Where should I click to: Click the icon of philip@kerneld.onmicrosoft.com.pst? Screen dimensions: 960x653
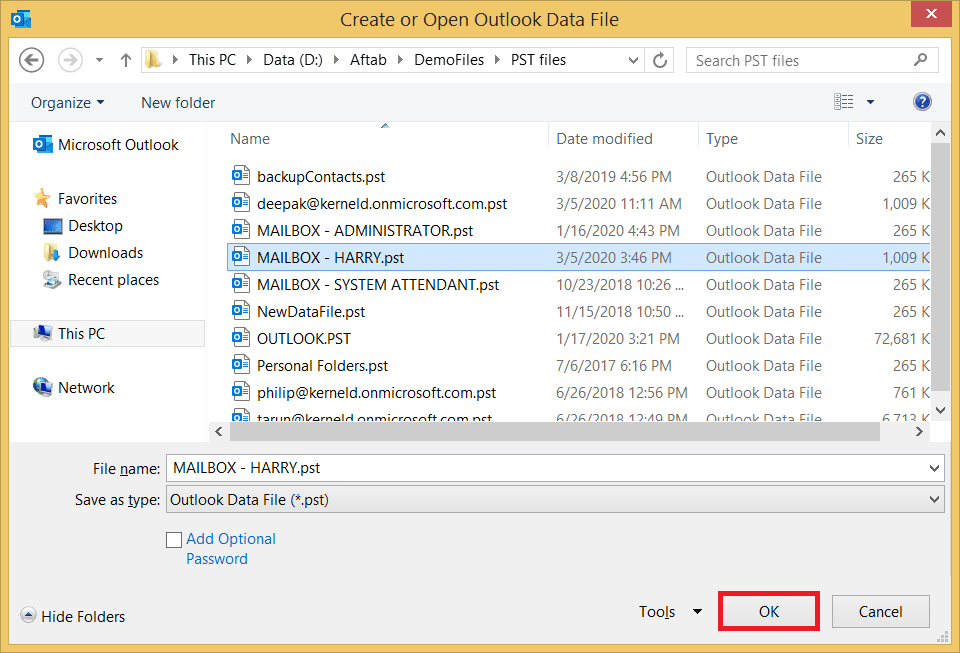[x=241, y=391]
